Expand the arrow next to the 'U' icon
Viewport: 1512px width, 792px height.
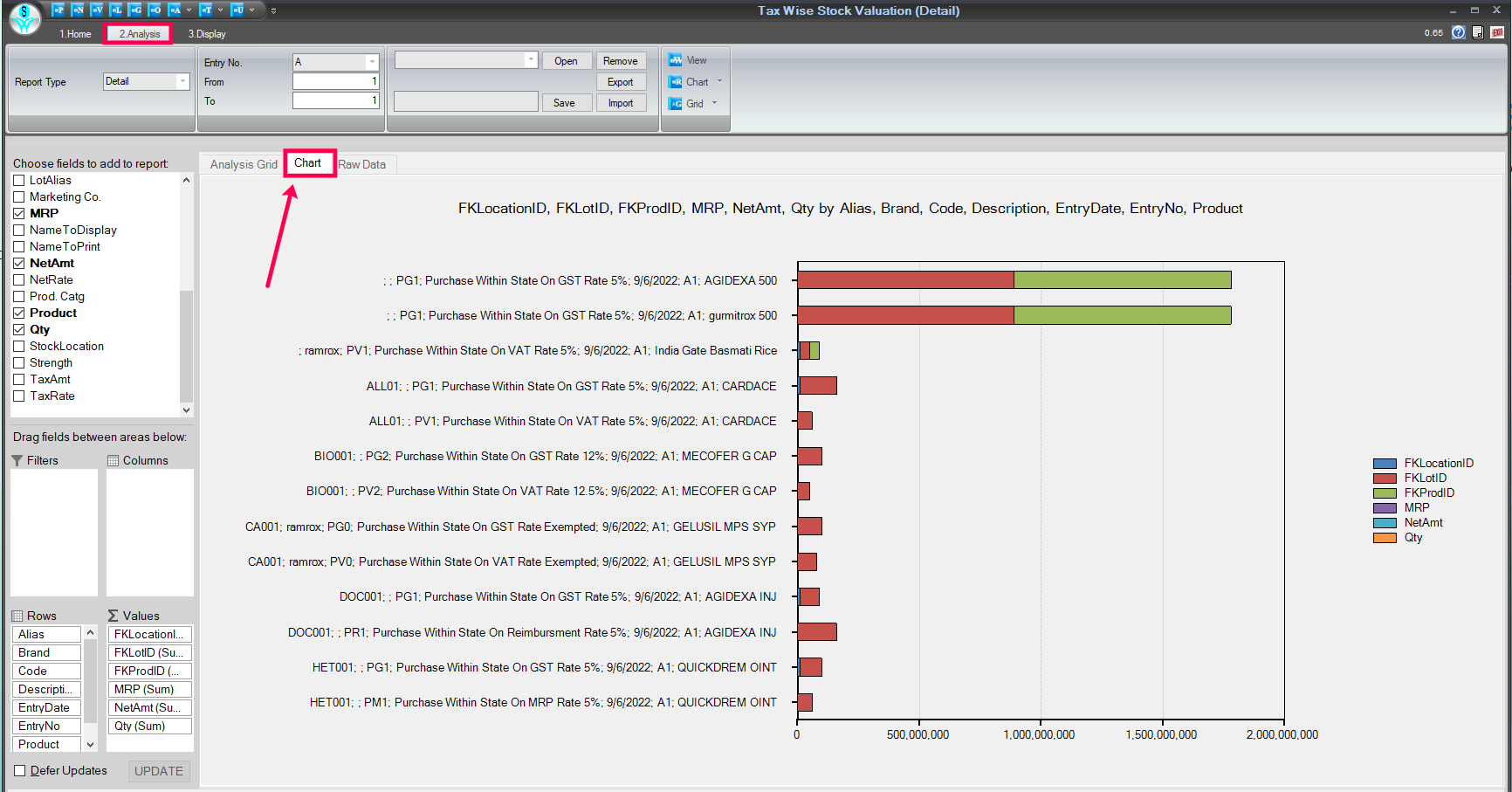pos(251,10)
